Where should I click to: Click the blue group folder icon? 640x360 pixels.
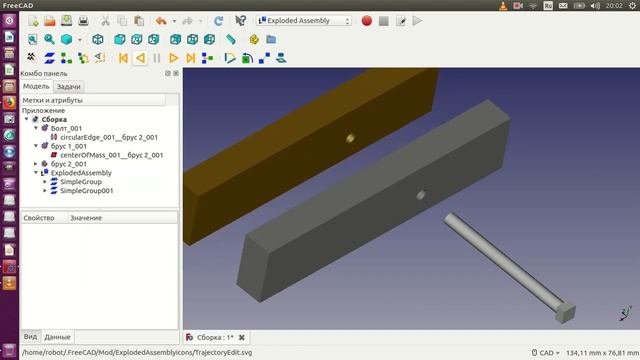pos(271,40)
